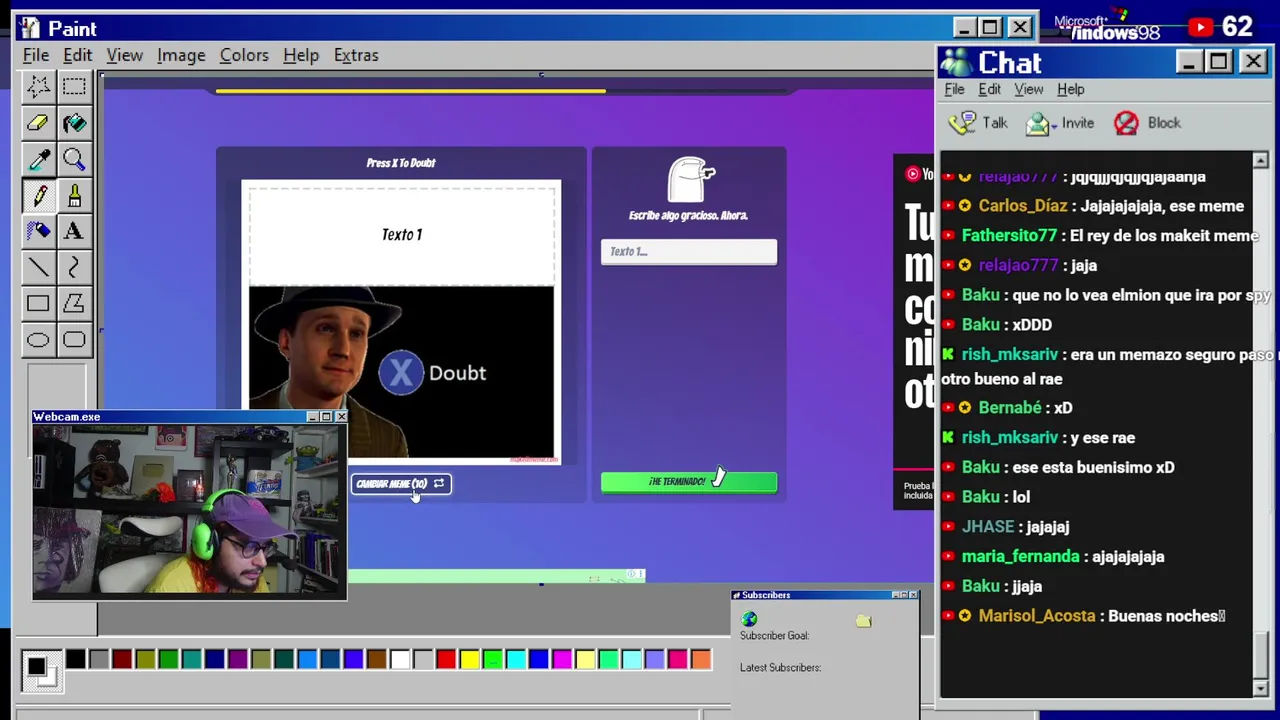Screen dimensions: 1280x720
Task: Select the rectangular Select tool in Paint
Action: (x=74, y=87)
